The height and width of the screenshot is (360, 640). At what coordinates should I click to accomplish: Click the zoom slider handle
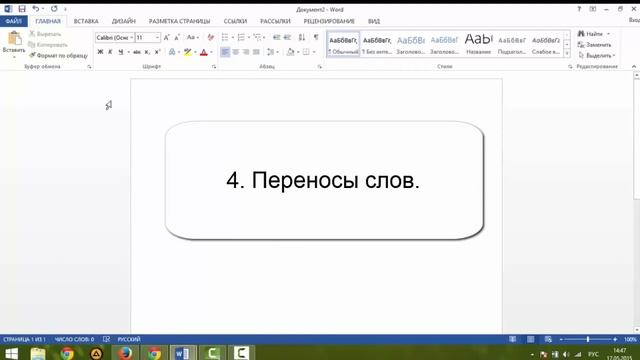588,339
